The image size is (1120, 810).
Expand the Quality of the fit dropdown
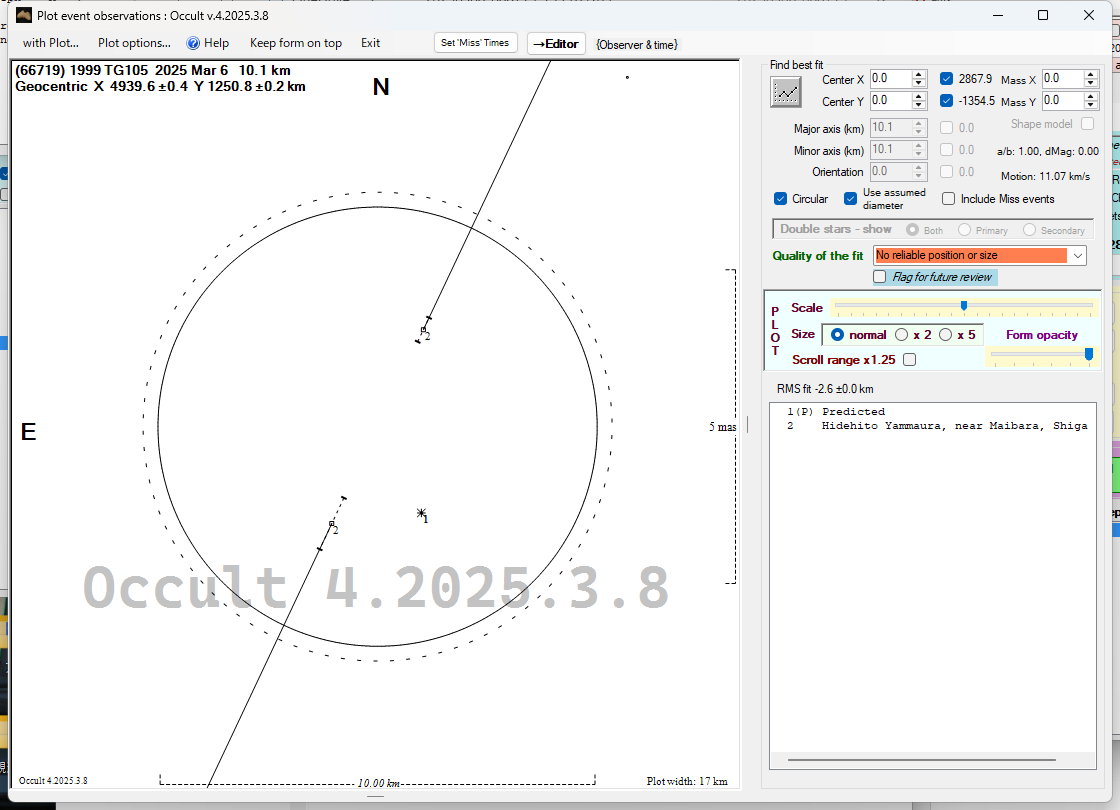coord(1077,256)
